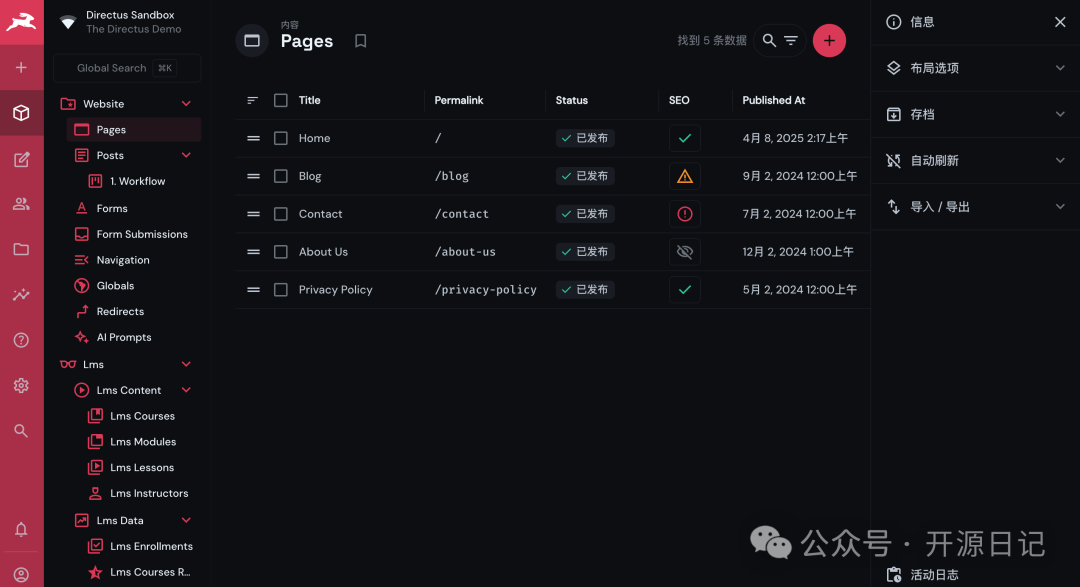The height and width of the screenshot is (587, 1080).
Task: Expand the 导入 / 导出 section
Action: [x=975, y=207]
